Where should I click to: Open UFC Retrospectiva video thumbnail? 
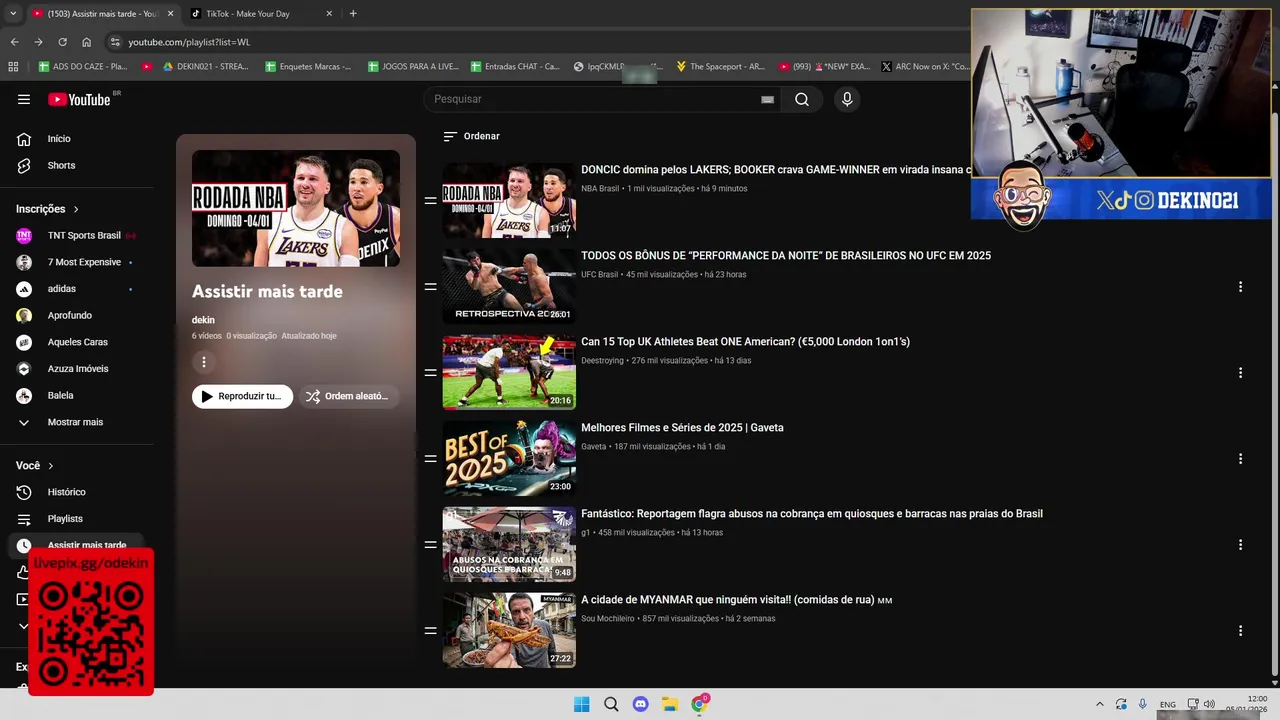click(x=509, y=286)
